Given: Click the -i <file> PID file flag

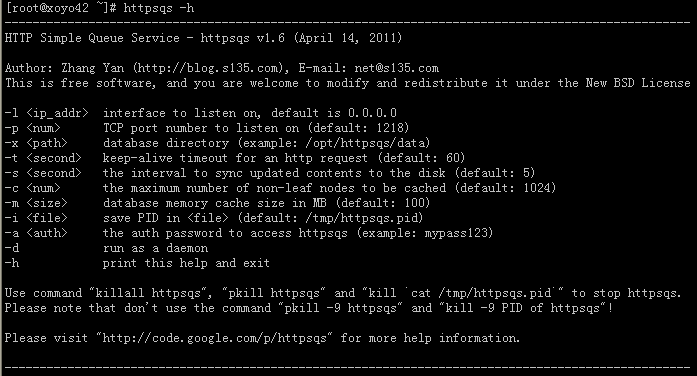Looking at the screenshot, I should tap(36, 218).
